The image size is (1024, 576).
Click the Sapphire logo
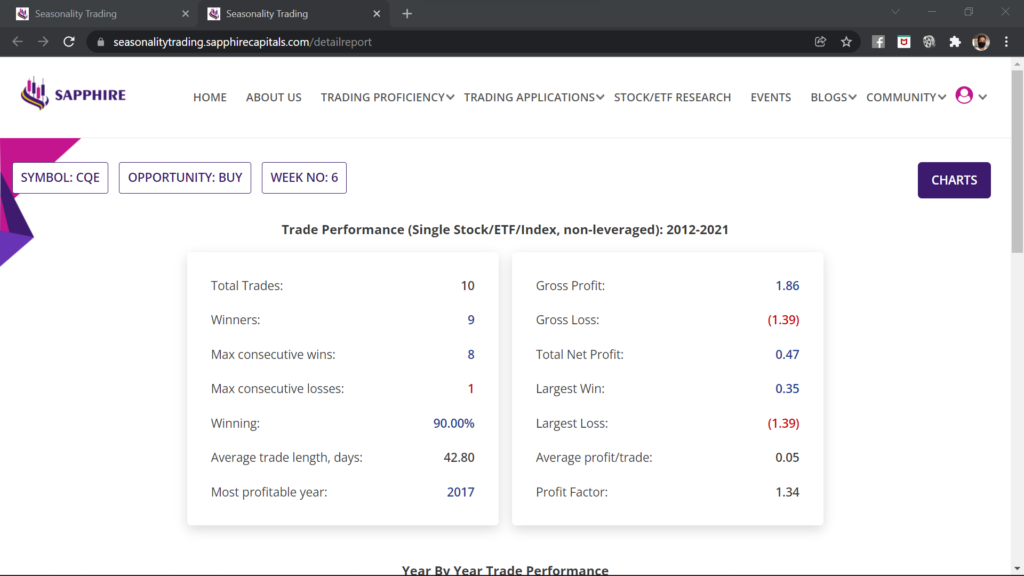click(73, 95)
